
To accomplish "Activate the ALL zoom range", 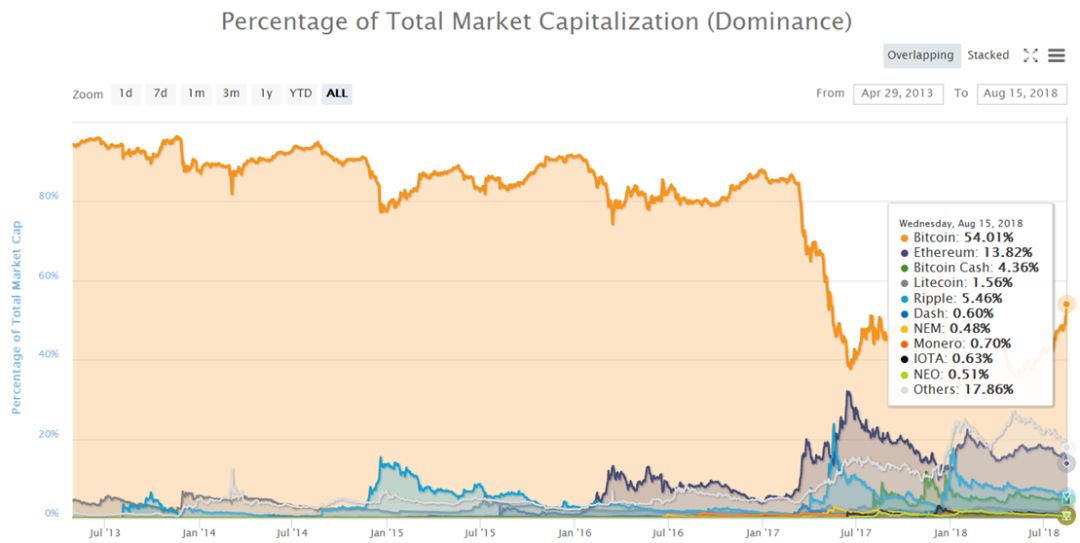I will point(337,93).
